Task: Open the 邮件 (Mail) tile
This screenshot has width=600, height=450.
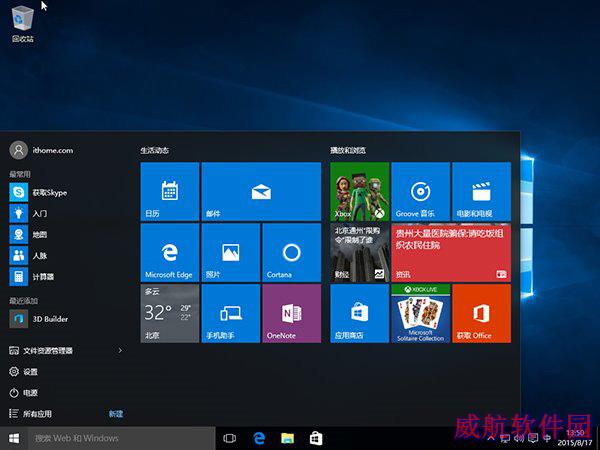Action: (261, 191)
